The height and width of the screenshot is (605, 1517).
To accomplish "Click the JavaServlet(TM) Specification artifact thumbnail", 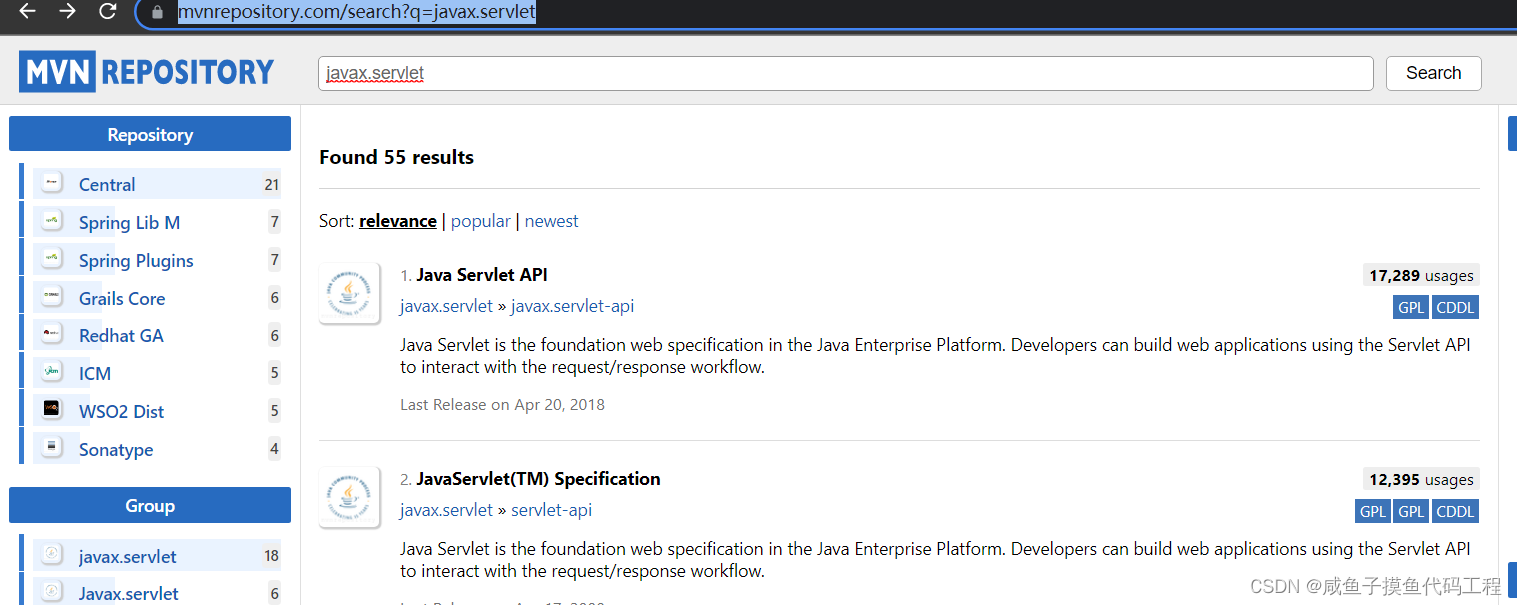I will coord(349,497).
